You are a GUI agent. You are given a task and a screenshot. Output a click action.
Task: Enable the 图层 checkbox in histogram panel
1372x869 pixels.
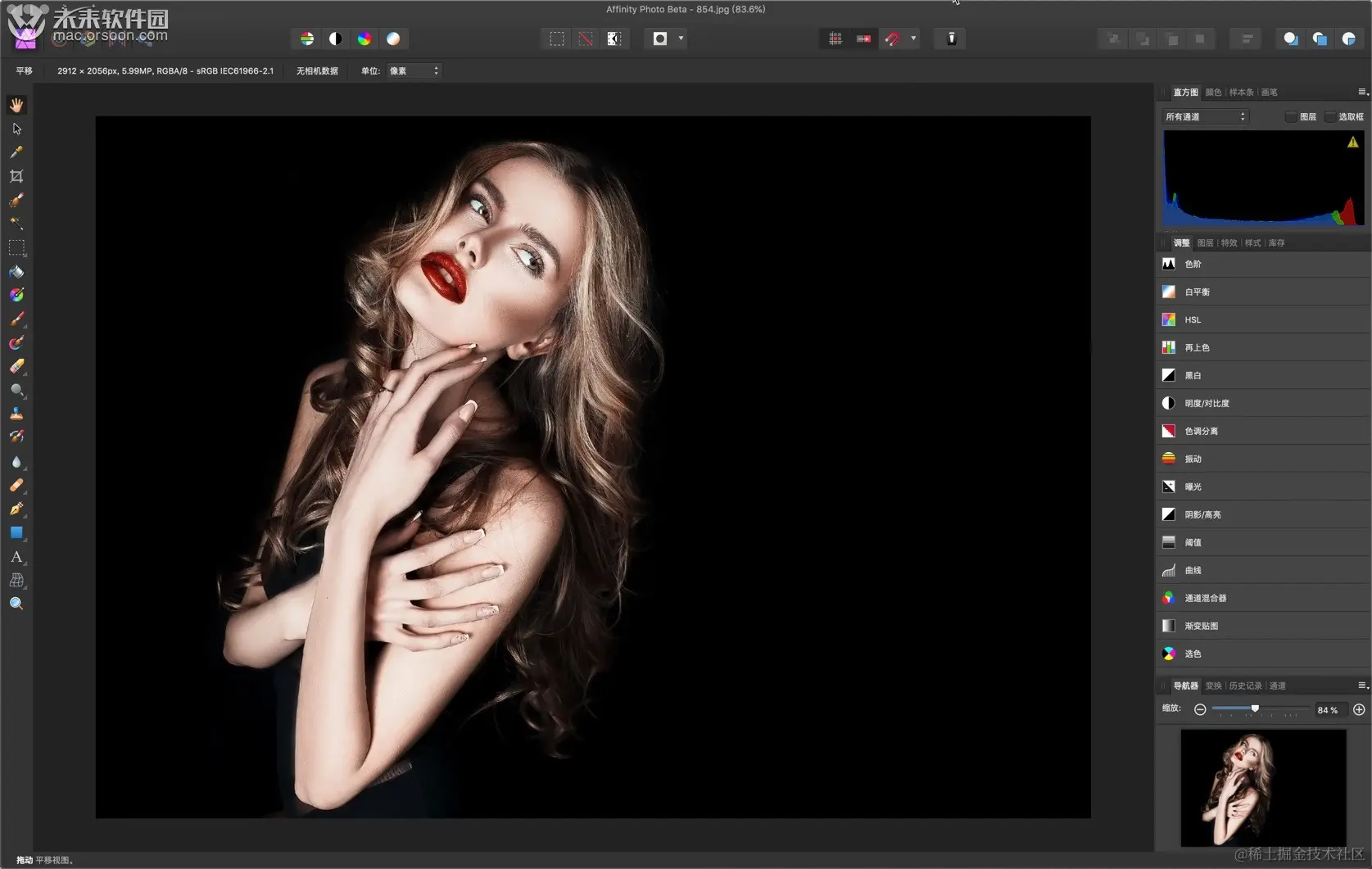1291,117
